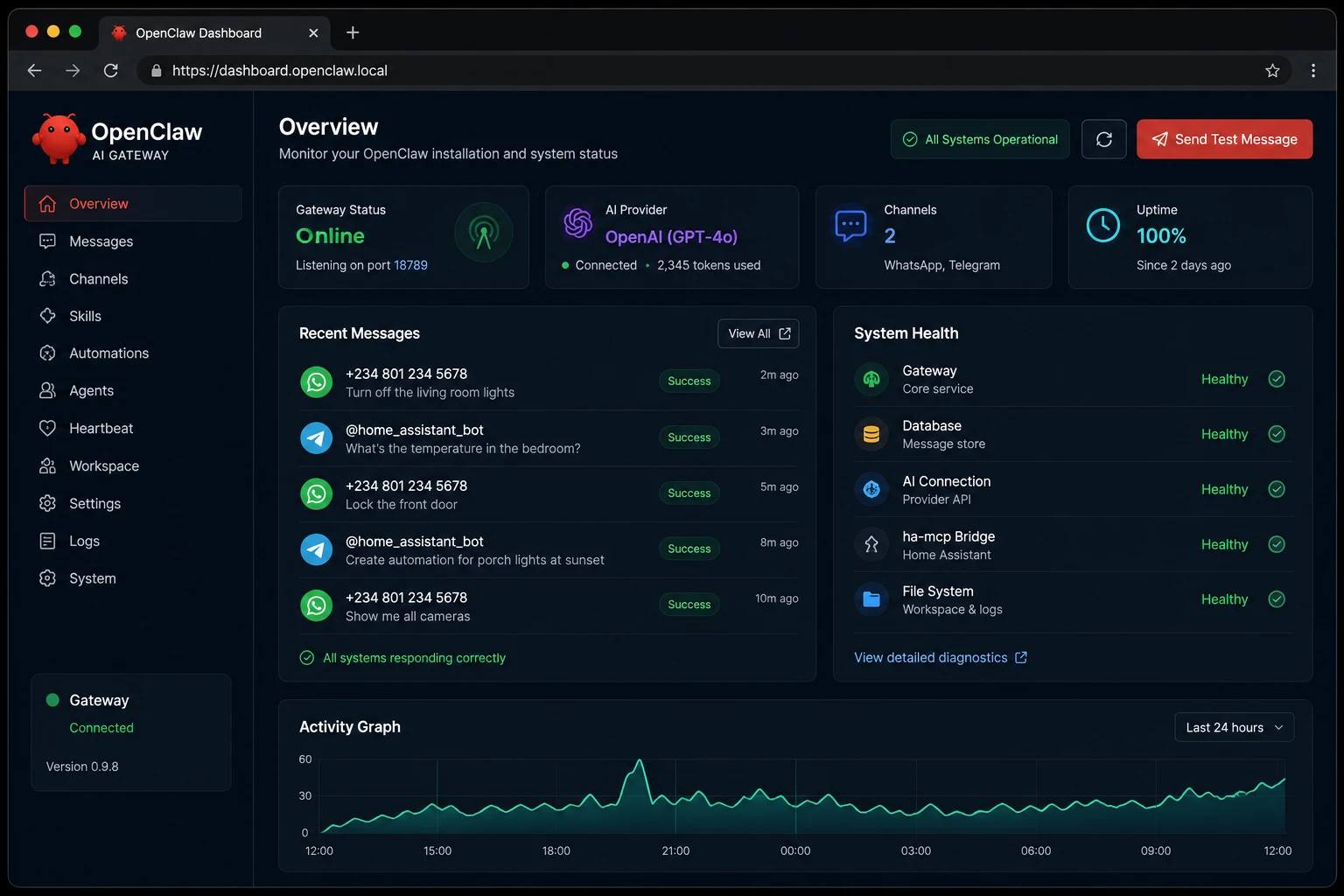This screenshot has width=1344, height=896.
Task: Click the refresh icon button beside Send Test Message
Action: point(1103,139)
